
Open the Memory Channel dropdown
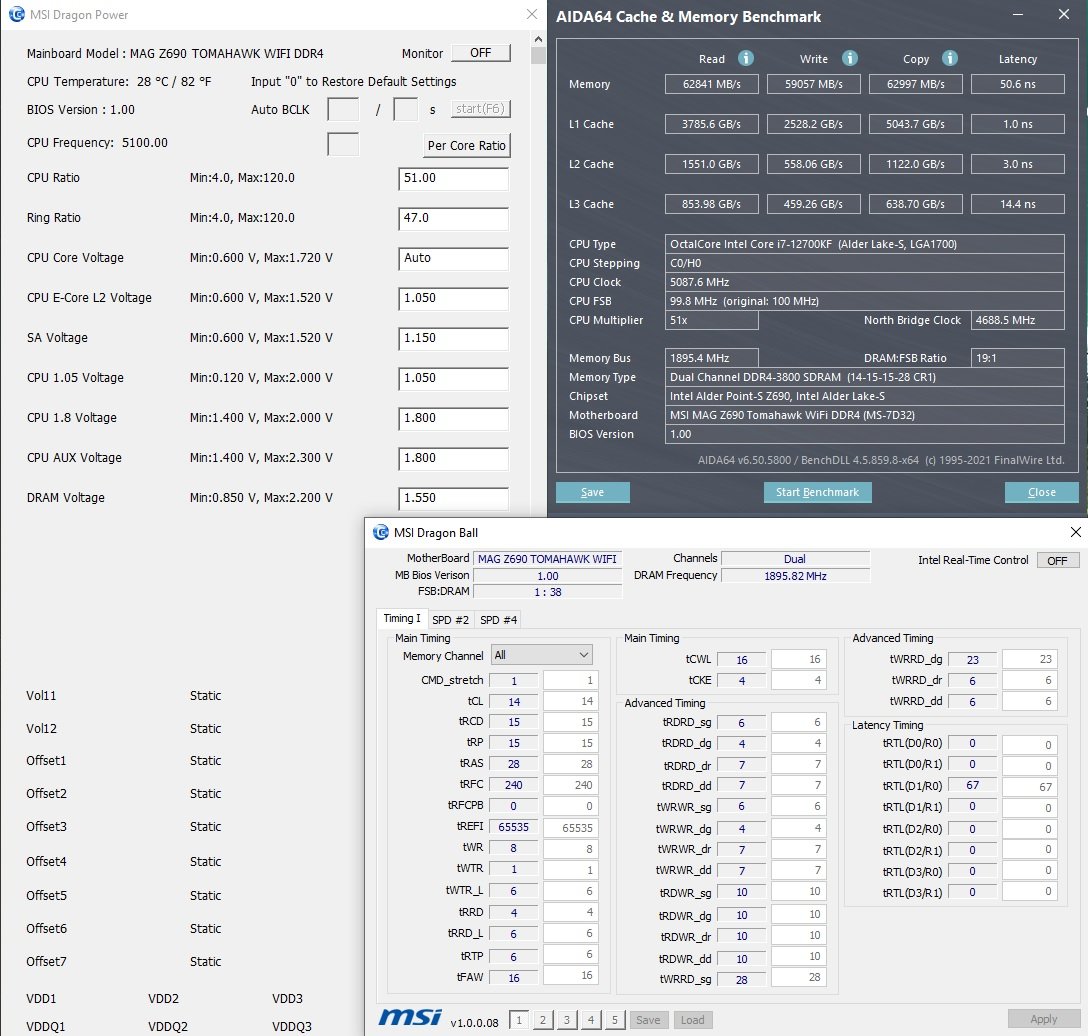542,654
